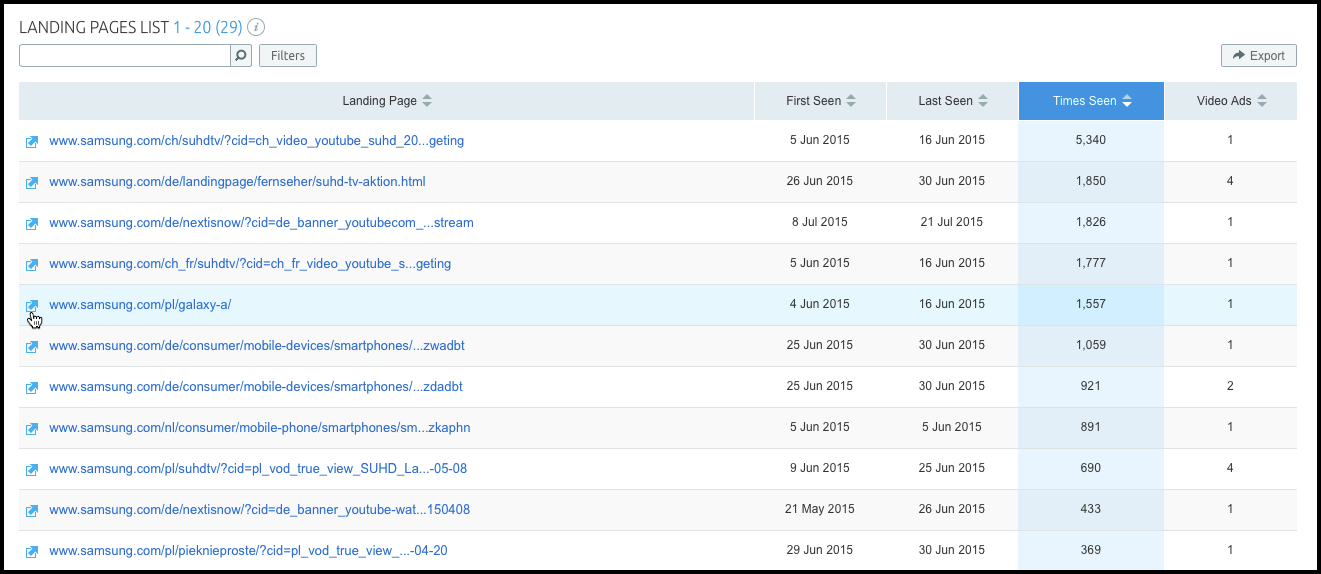
Task: Open link www.samsung.com/pl/galaxy-a/
Action: click(x=140, y=305)
